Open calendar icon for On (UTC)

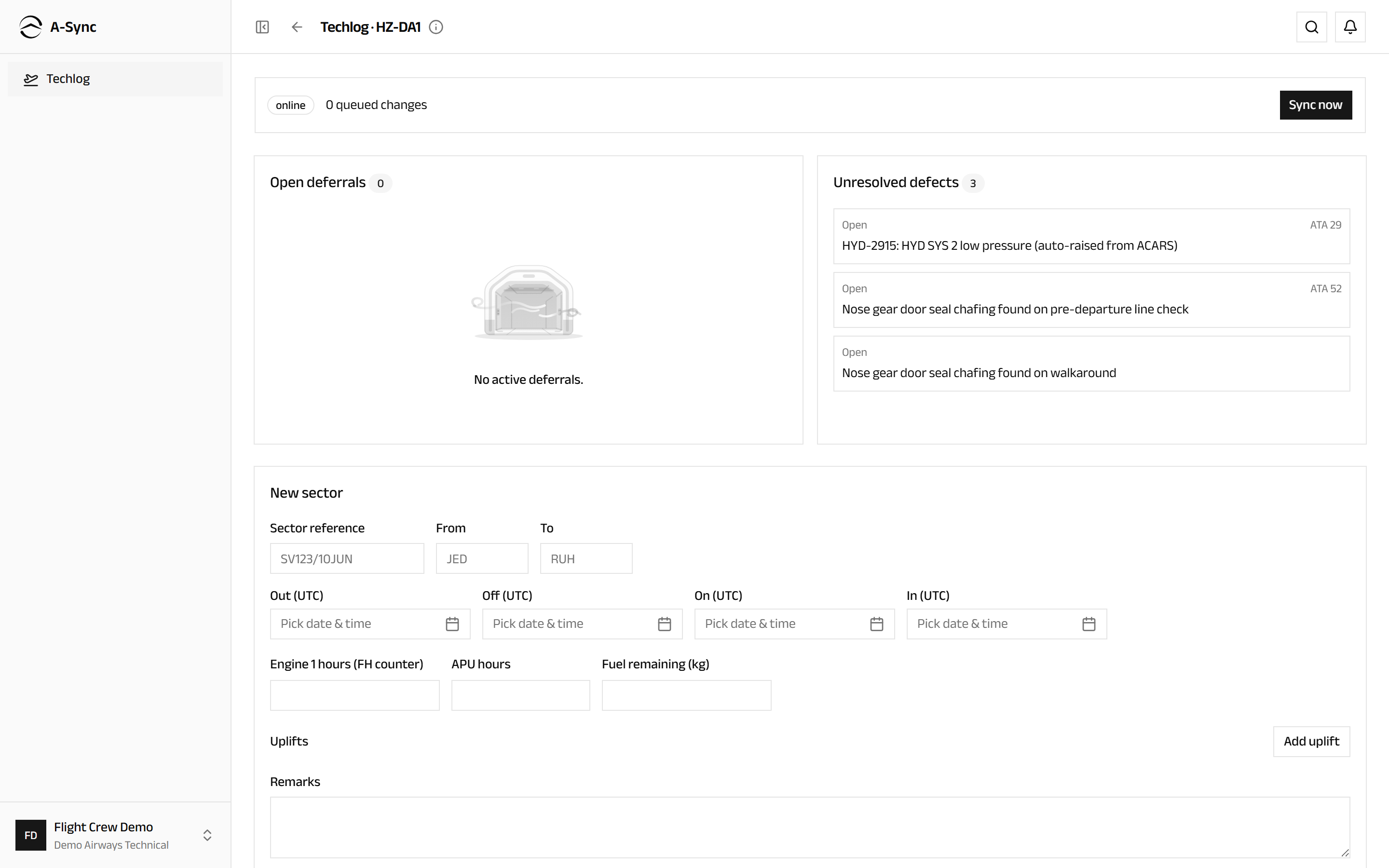click(x=876, y=624)
